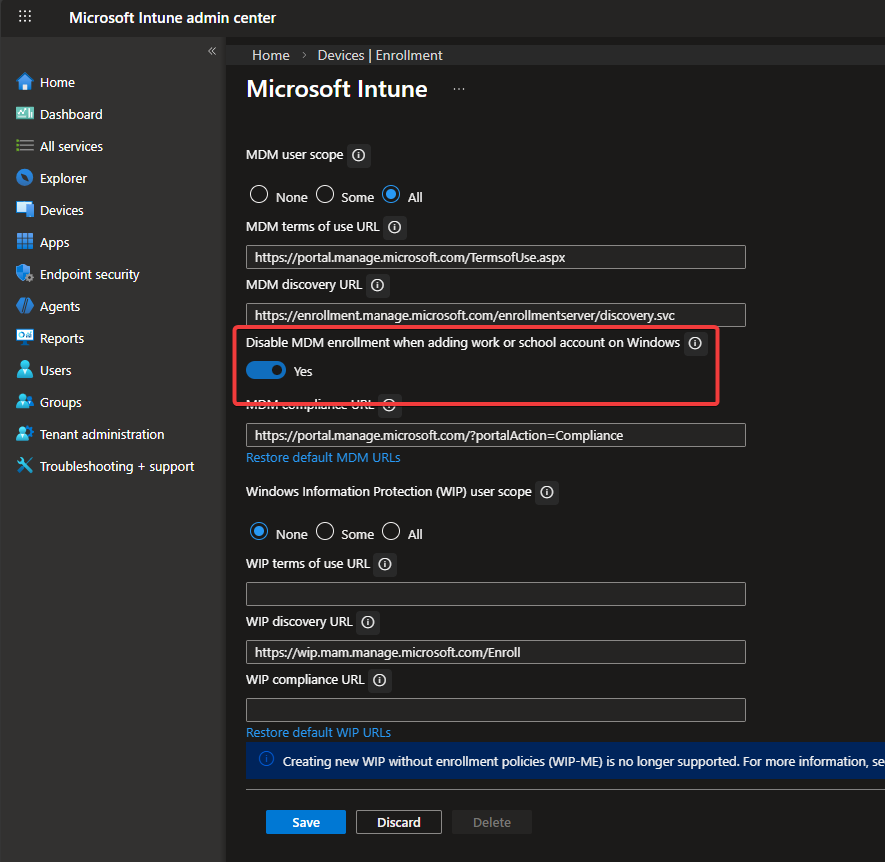Show info for WIP compliance URL

[380, 680]
